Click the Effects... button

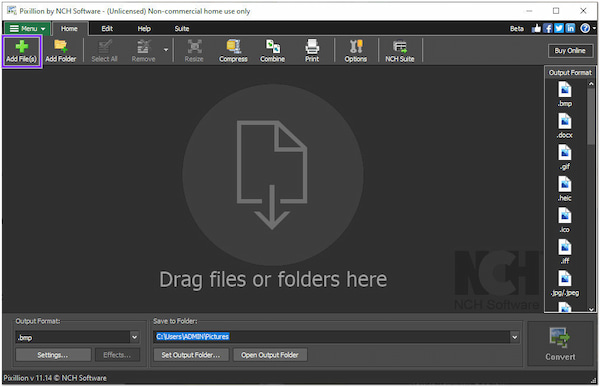pos(117,355)
